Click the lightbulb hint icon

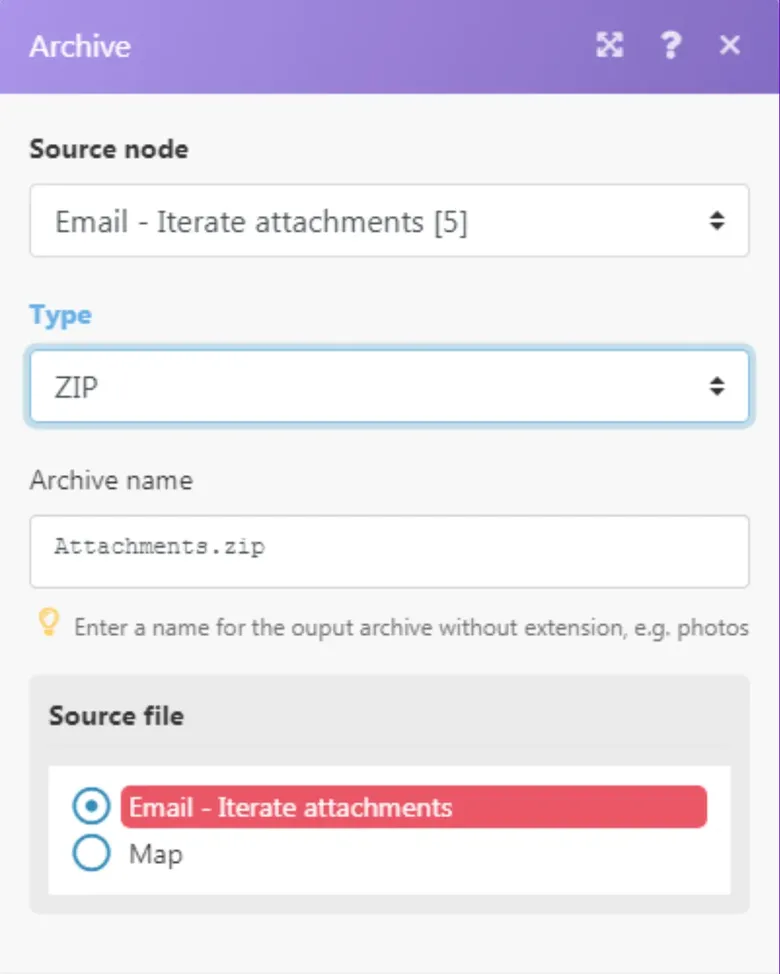point(48,622)
